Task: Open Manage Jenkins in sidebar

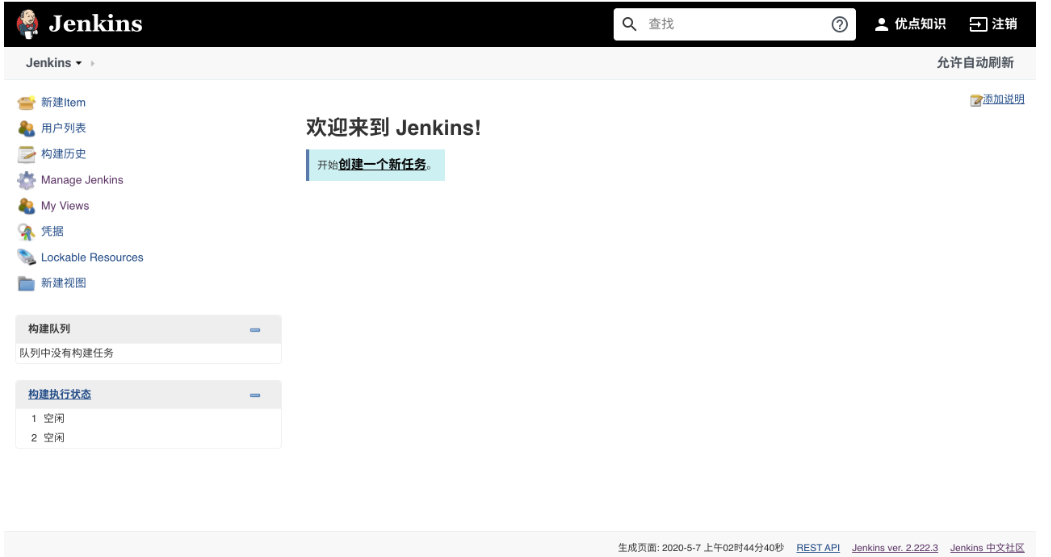Action: coord(82,180)
